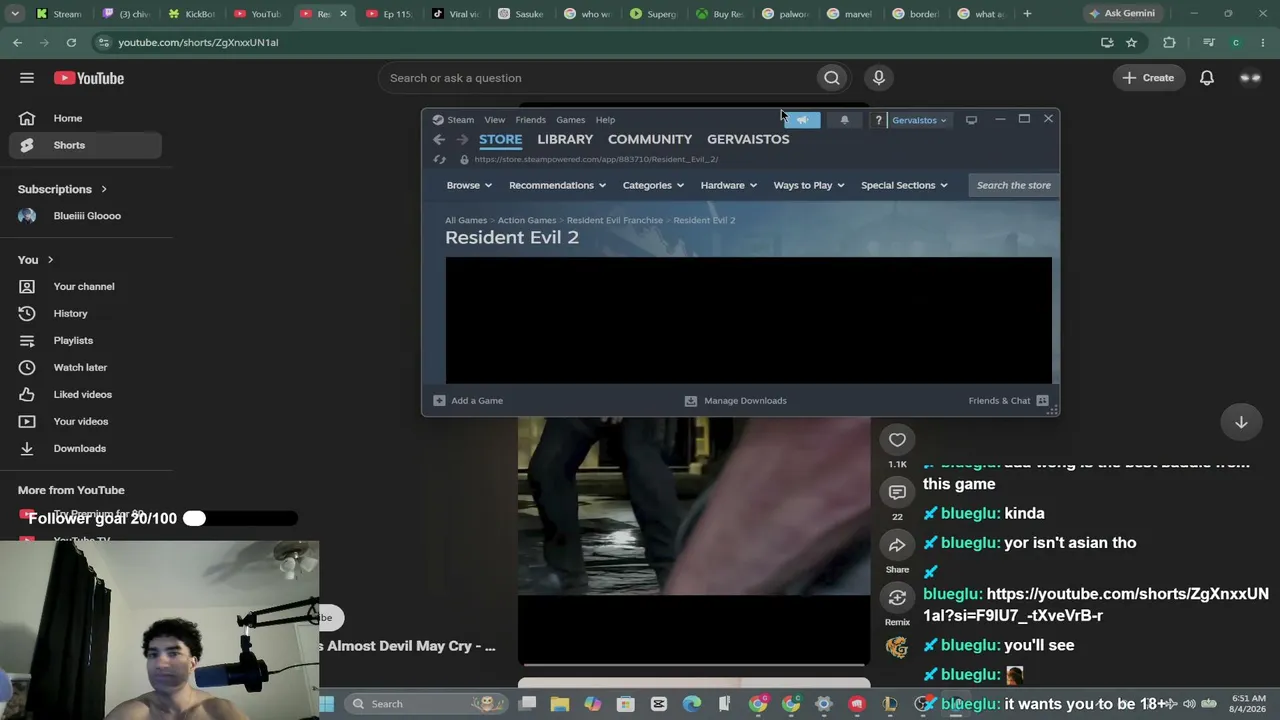Open the Games menu in Steam

point(571,120)
